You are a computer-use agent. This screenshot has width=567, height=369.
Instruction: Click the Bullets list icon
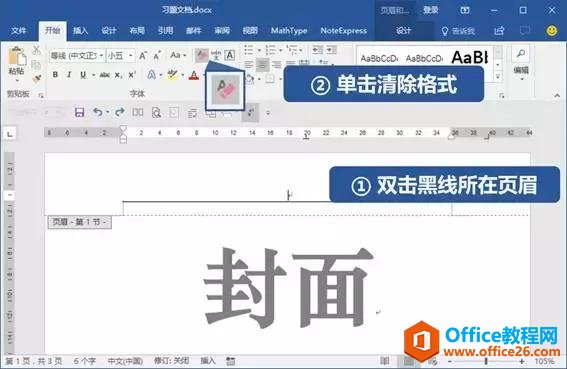[x=249, y=50]
